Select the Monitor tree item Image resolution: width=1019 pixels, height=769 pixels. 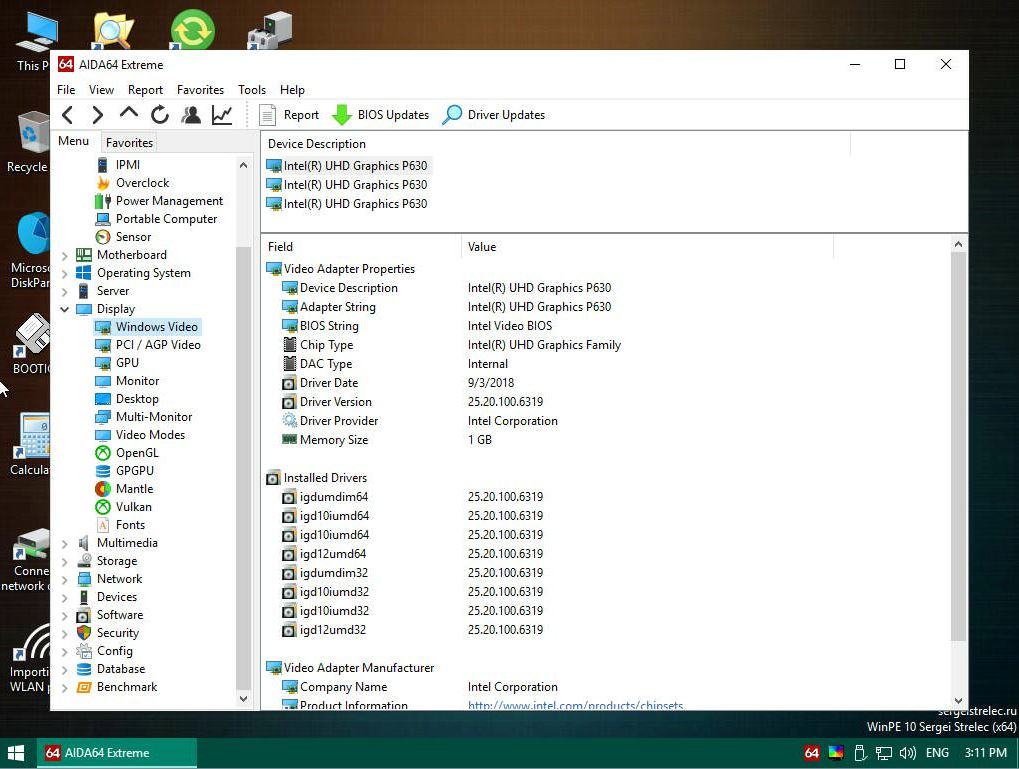(137, 381)
